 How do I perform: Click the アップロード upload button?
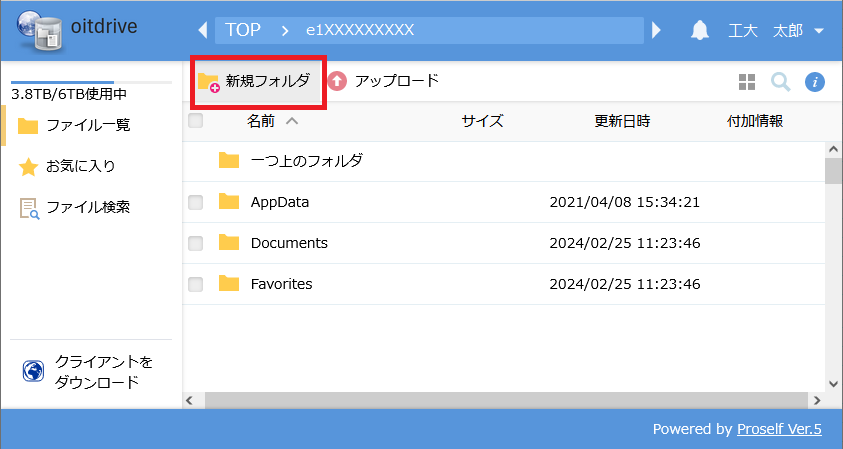coord(384,81)
